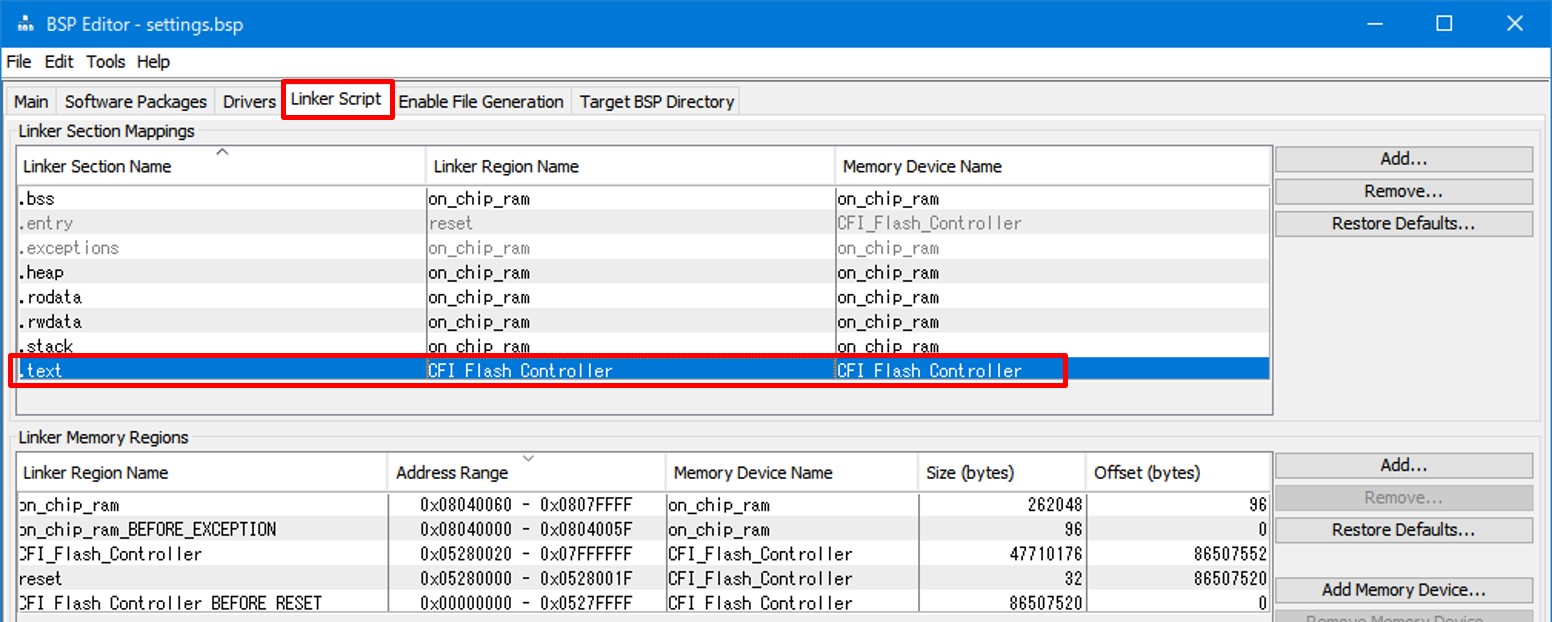The image size is (1552, 622).
Task: Switch to the Drivers tab
Action: pos(249,102)
